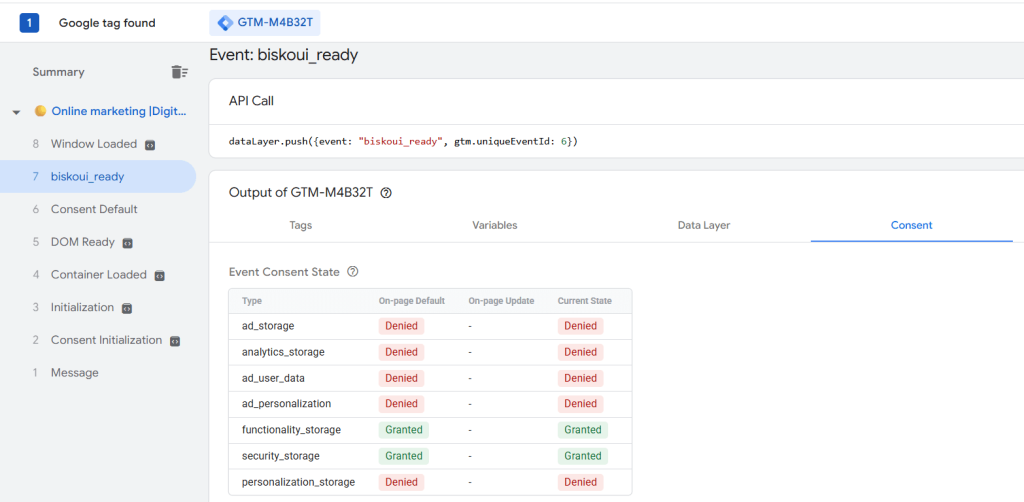Click the help icon next to Output of GTM-M4B32T

386,193
